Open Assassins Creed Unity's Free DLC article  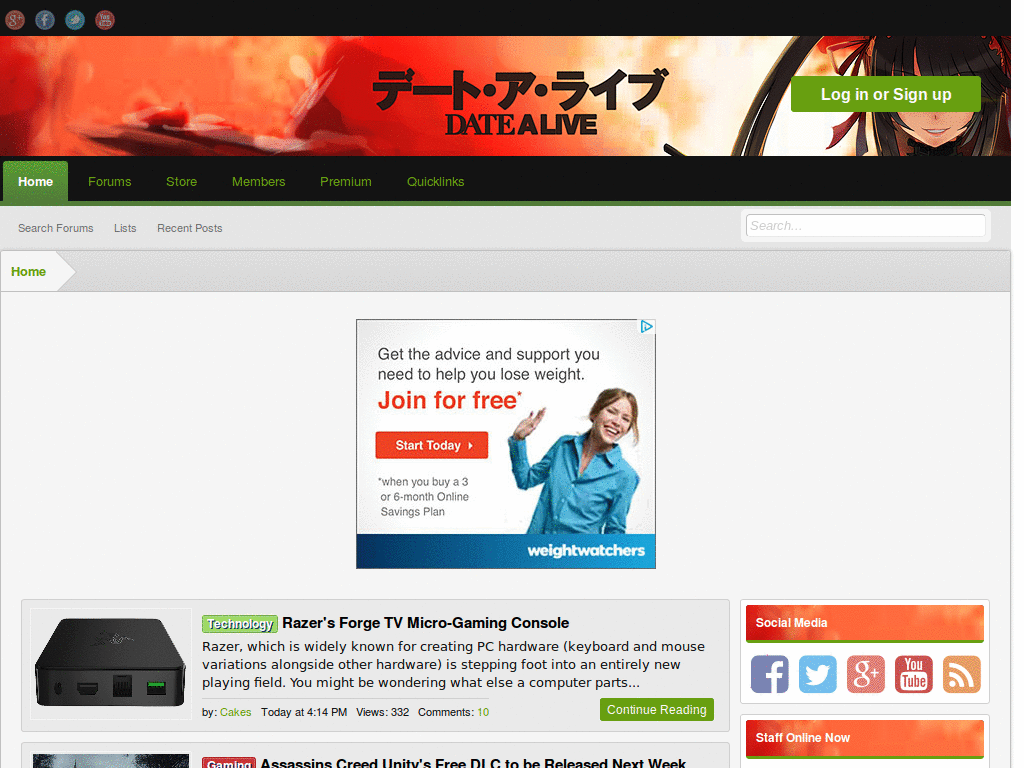pyautogui.click(x=473, y=762)
